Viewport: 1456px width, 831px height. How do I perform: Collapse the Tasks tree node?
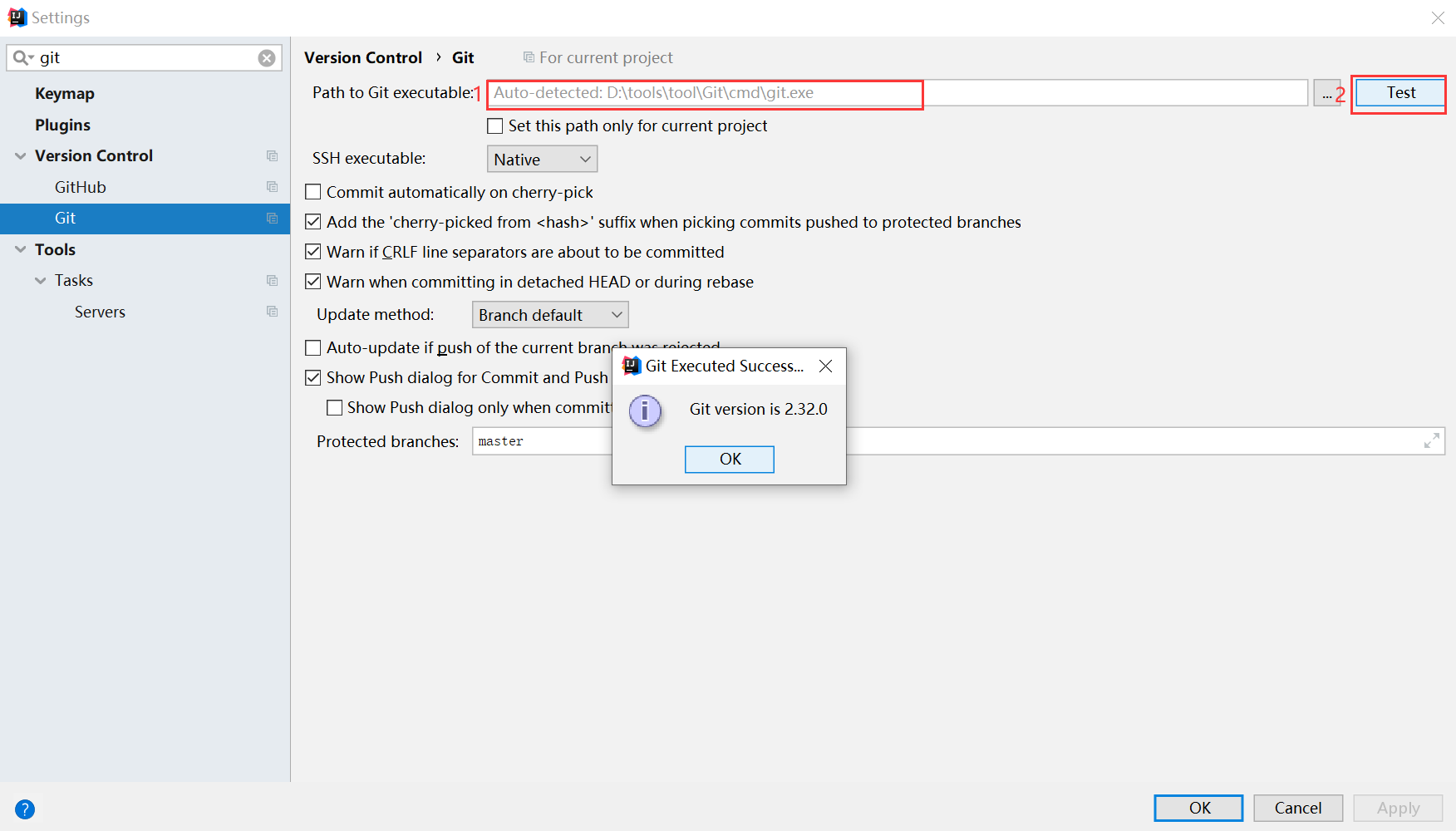(x=41, y=281)
